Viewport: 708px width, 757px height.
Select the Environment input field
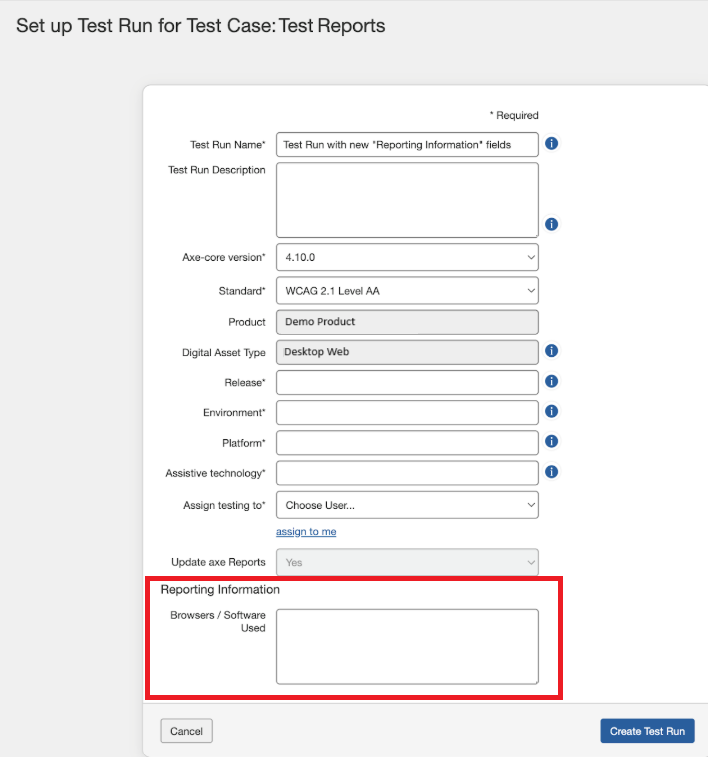(407, 412)
